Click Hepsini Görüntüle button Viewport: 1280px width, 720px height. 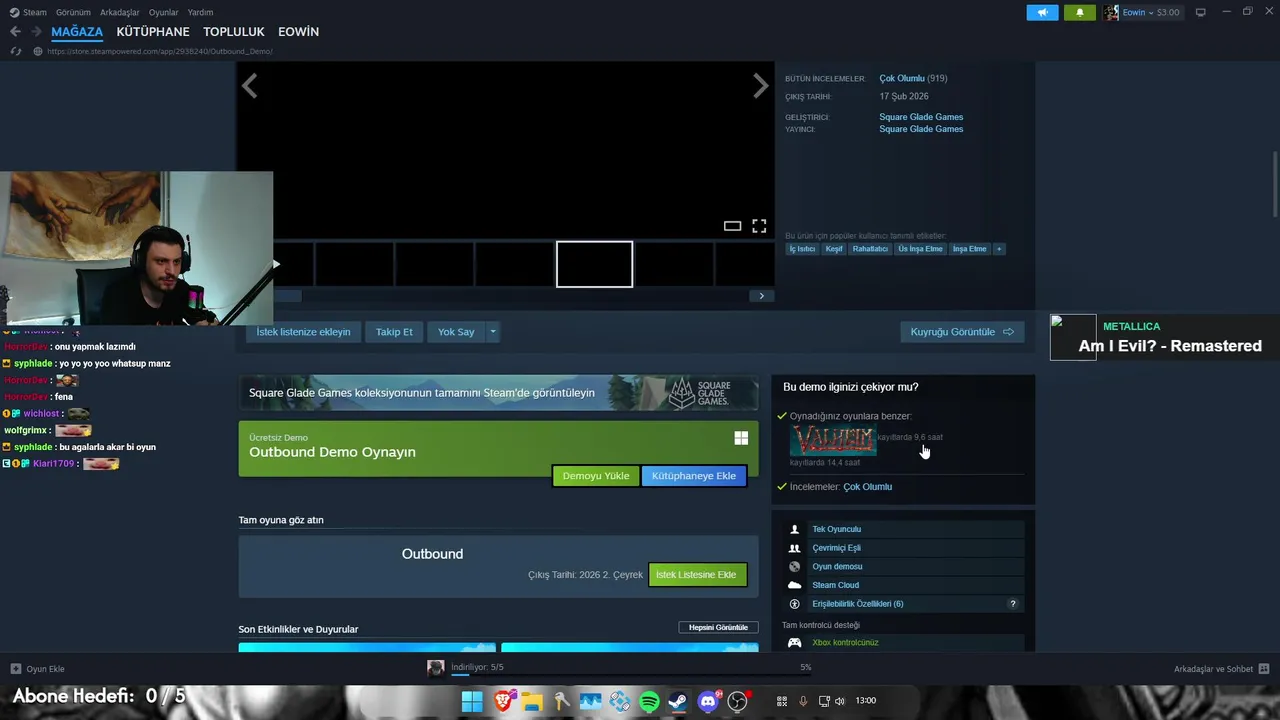point(718,628)
